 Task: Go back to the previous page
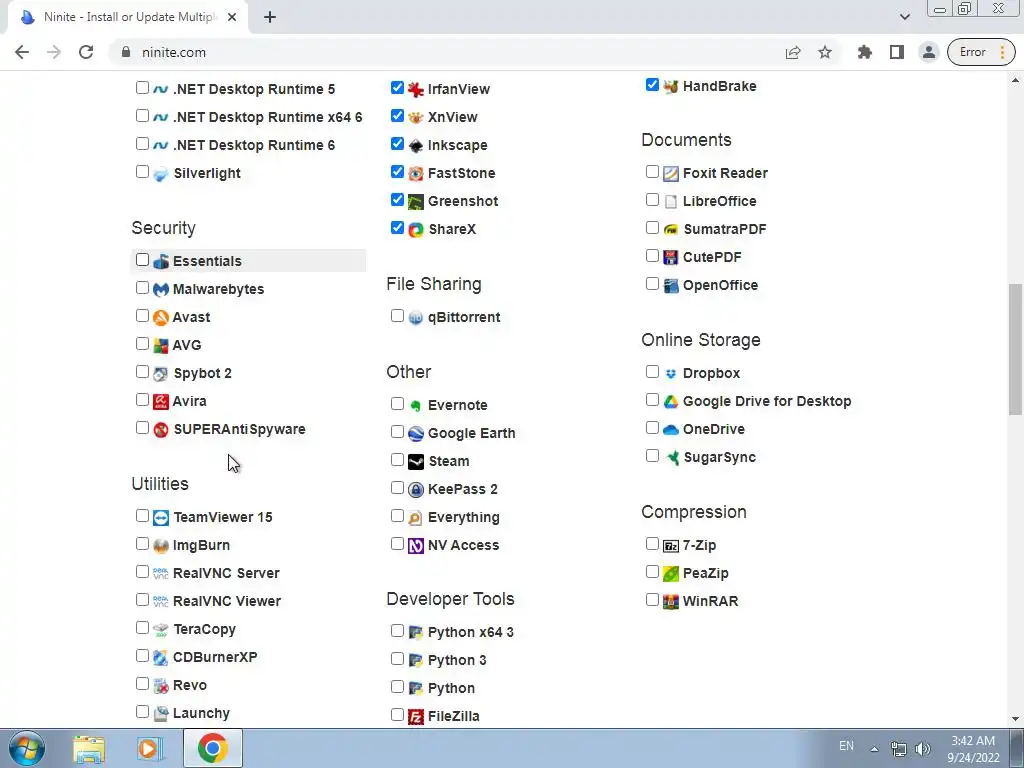22,52
